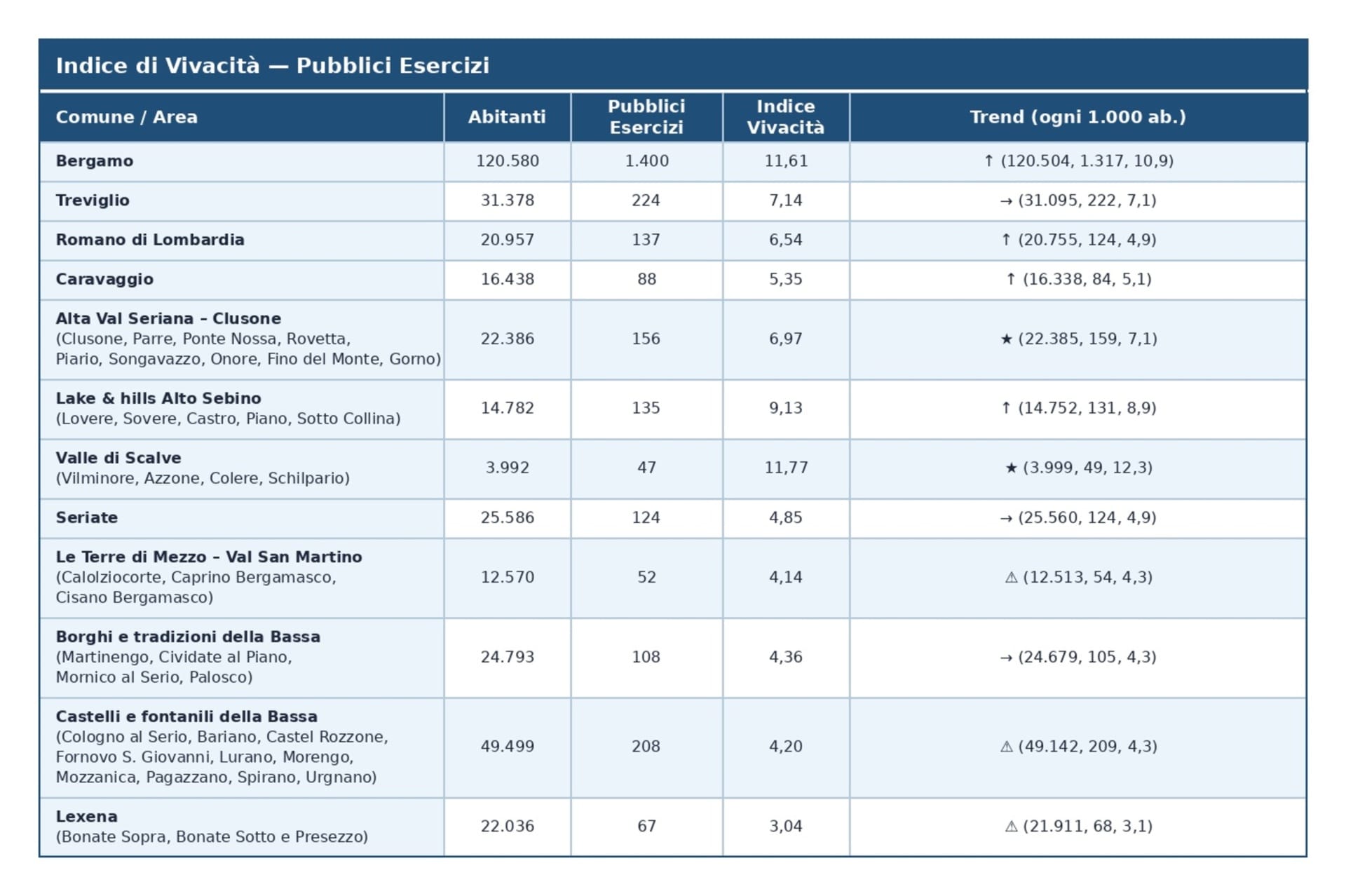Click the star icon in Valle di Scalve trend
1346x896 pixels.
[1011, 468]
